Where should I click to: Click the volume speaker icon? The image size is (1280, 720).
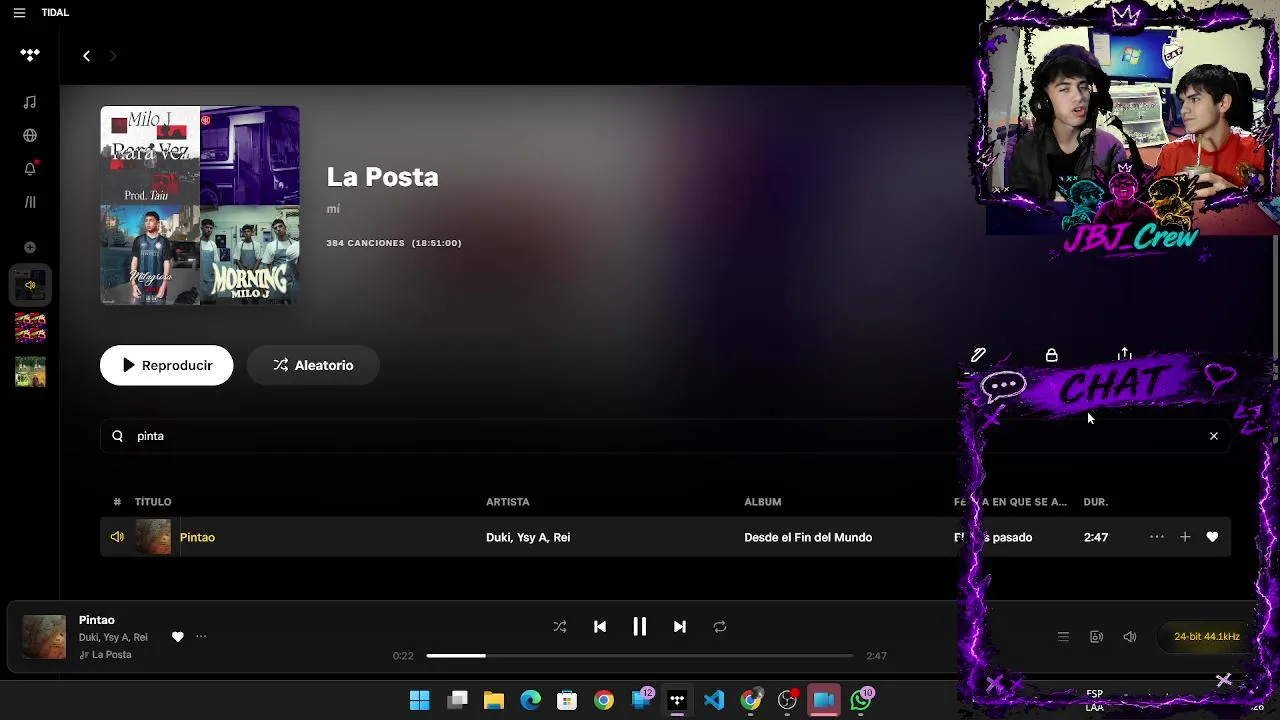click(x=1130, y=637)
